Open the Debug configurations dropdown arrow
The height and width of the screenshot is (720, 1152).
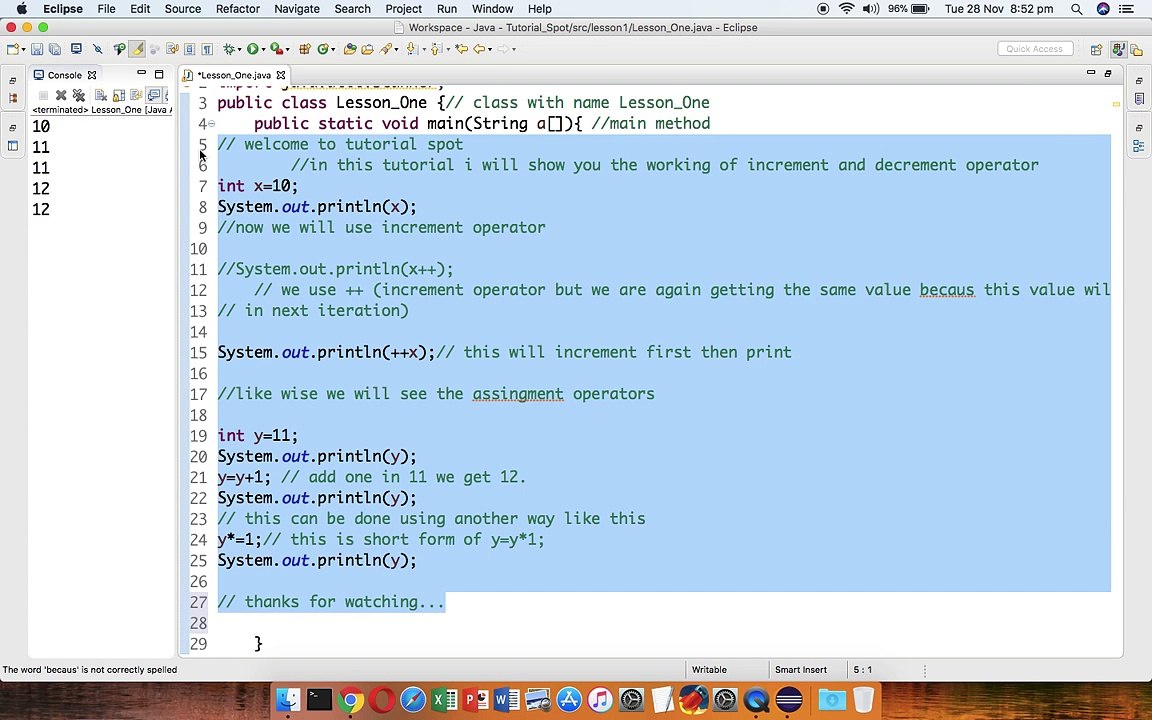point(240,49)
